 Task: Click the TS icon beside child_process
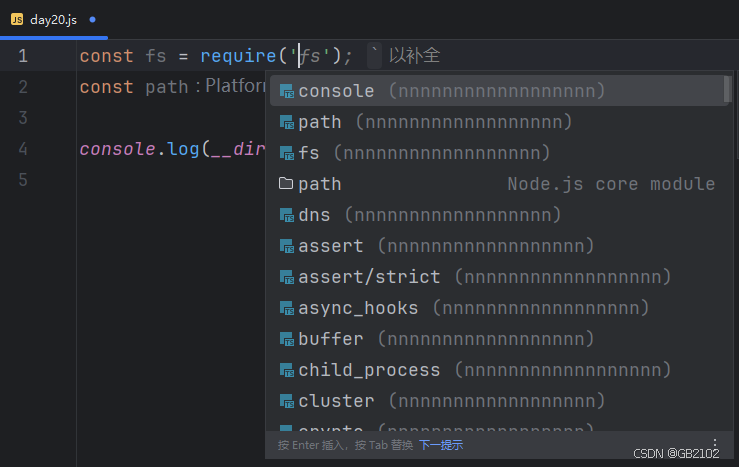tap(287, 370)
